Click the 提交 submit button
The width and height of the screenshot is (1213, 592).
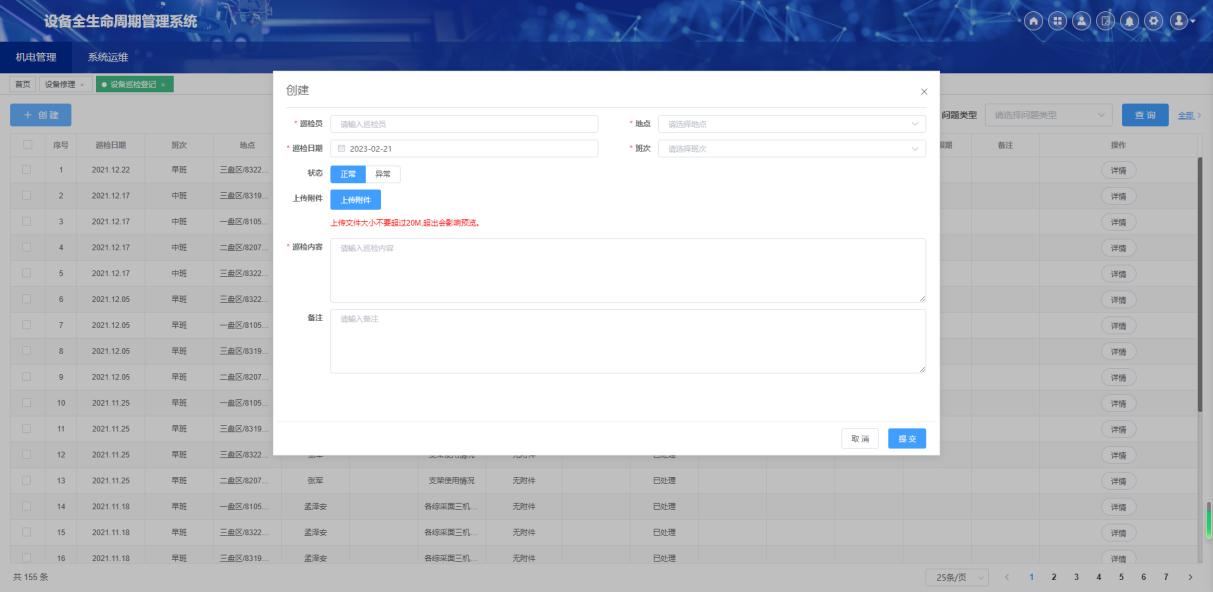click(x=907, y=439)
